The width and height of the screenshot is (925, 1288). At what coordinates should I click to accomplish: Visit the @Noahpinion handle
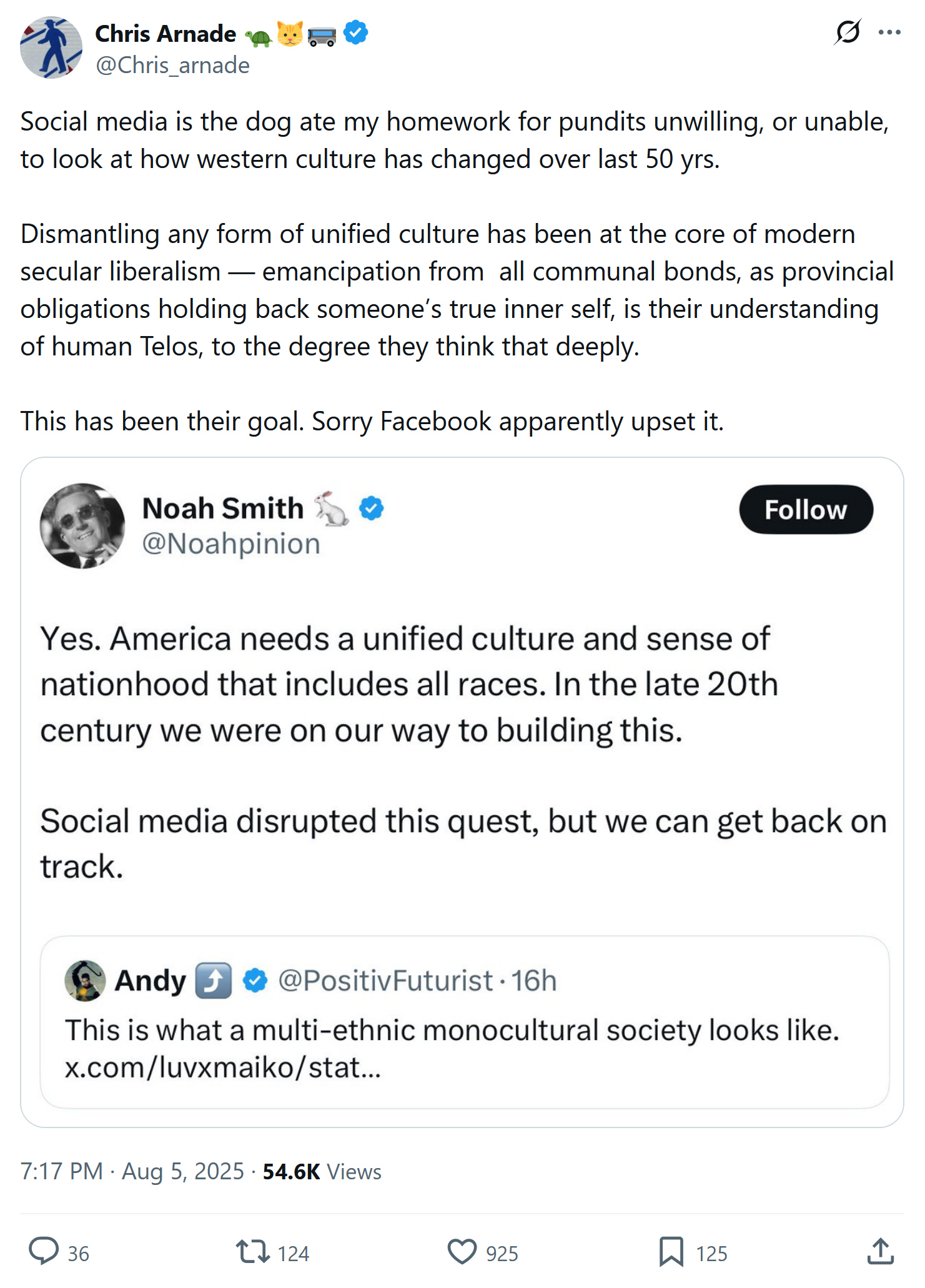[231, 544]
